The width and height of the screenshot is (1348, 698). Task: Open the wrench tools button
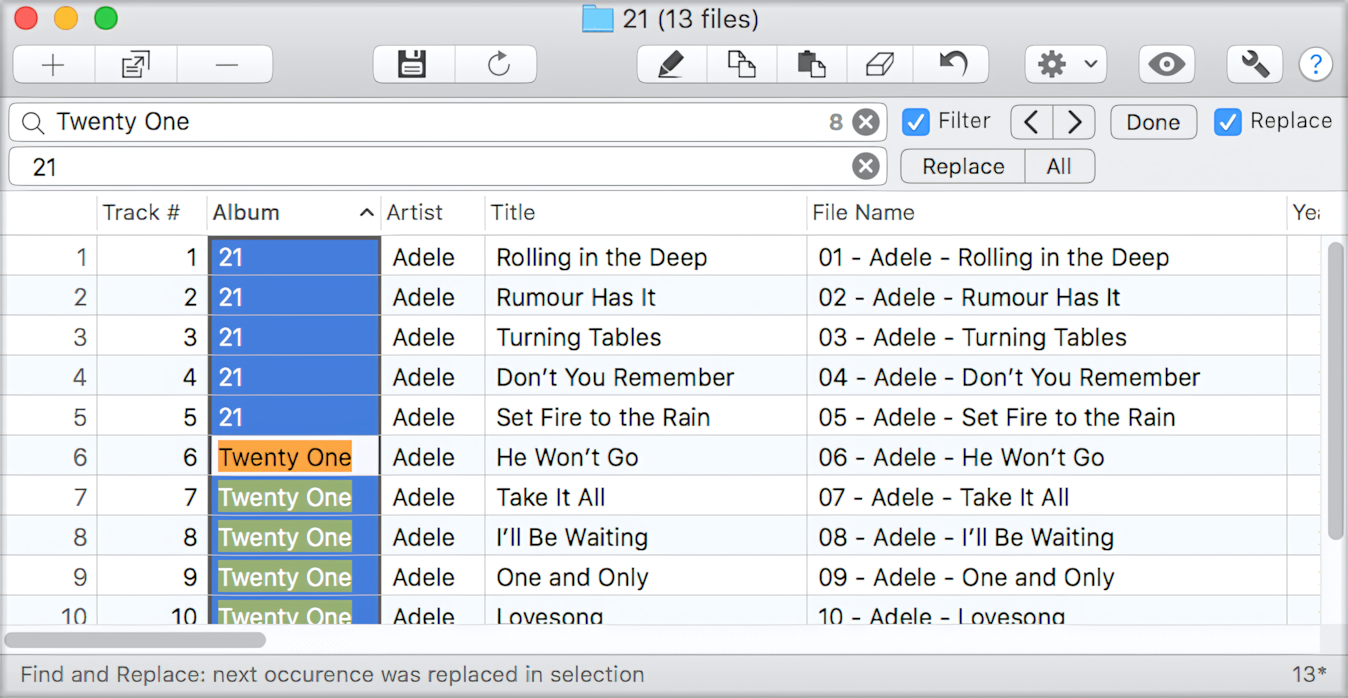click(x=1254, y=65)
